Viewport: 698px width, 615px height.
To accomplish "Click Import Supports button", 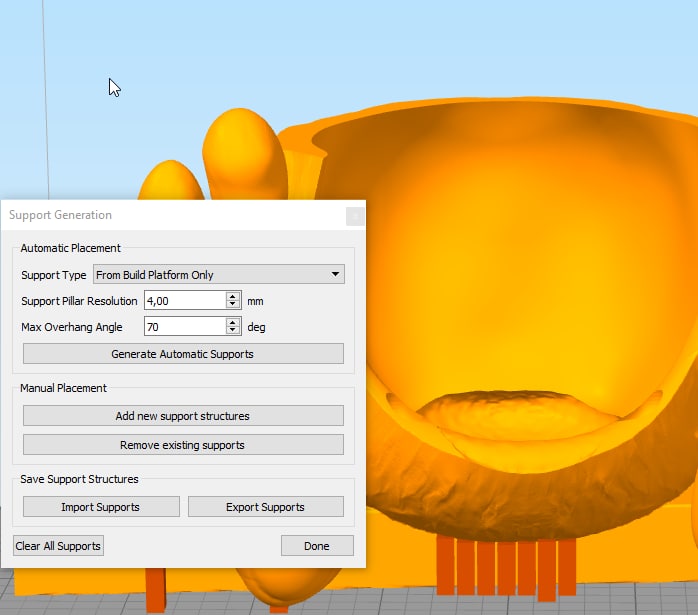I will (101, 507).
